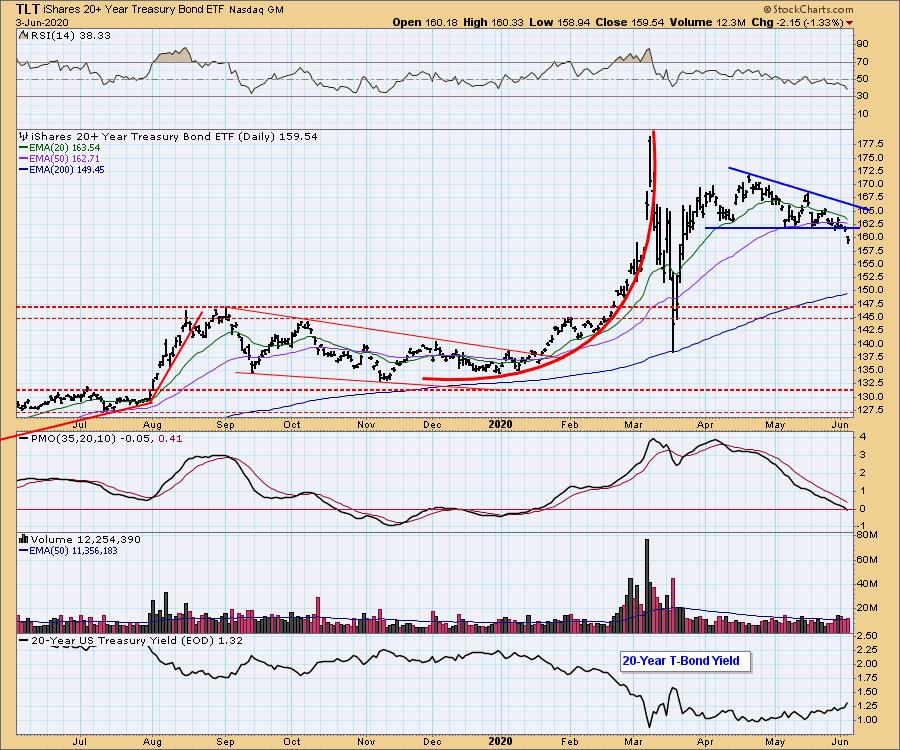
Task: Click the 3-Jun-2020 date label
Action: [42, 22]
